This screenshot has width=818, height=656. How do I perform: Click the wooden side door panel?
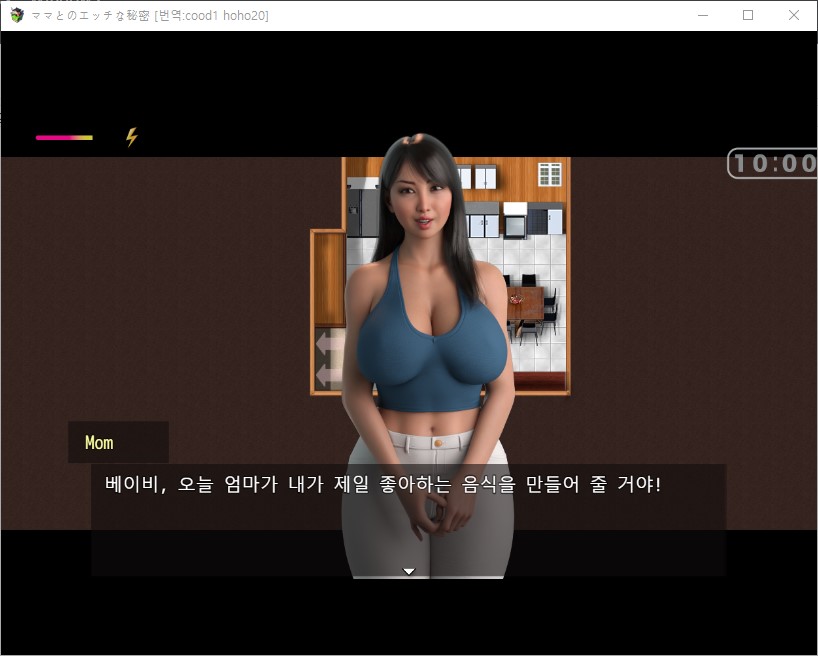(x=329, y=278)
